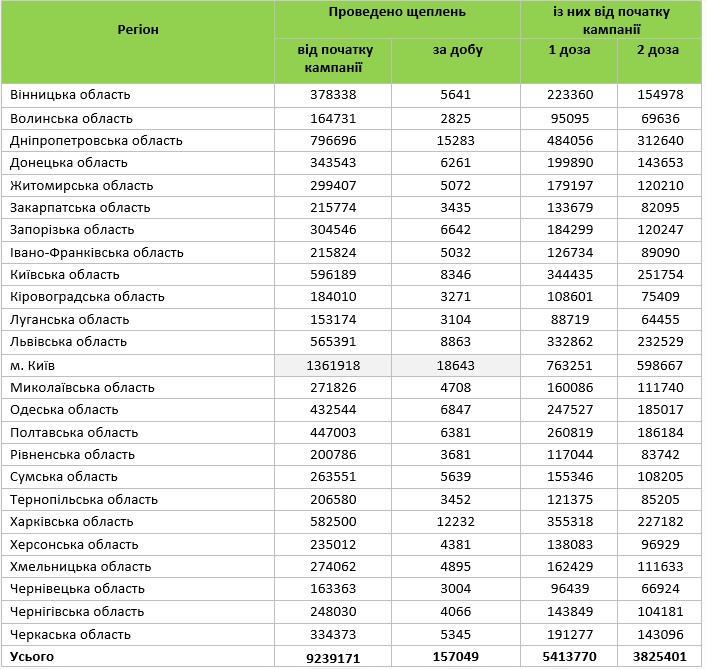Click the 'Дніпропетровська область' row label
Image resolution: width=706 pixels, height=669 pixels.
(96, 141)
